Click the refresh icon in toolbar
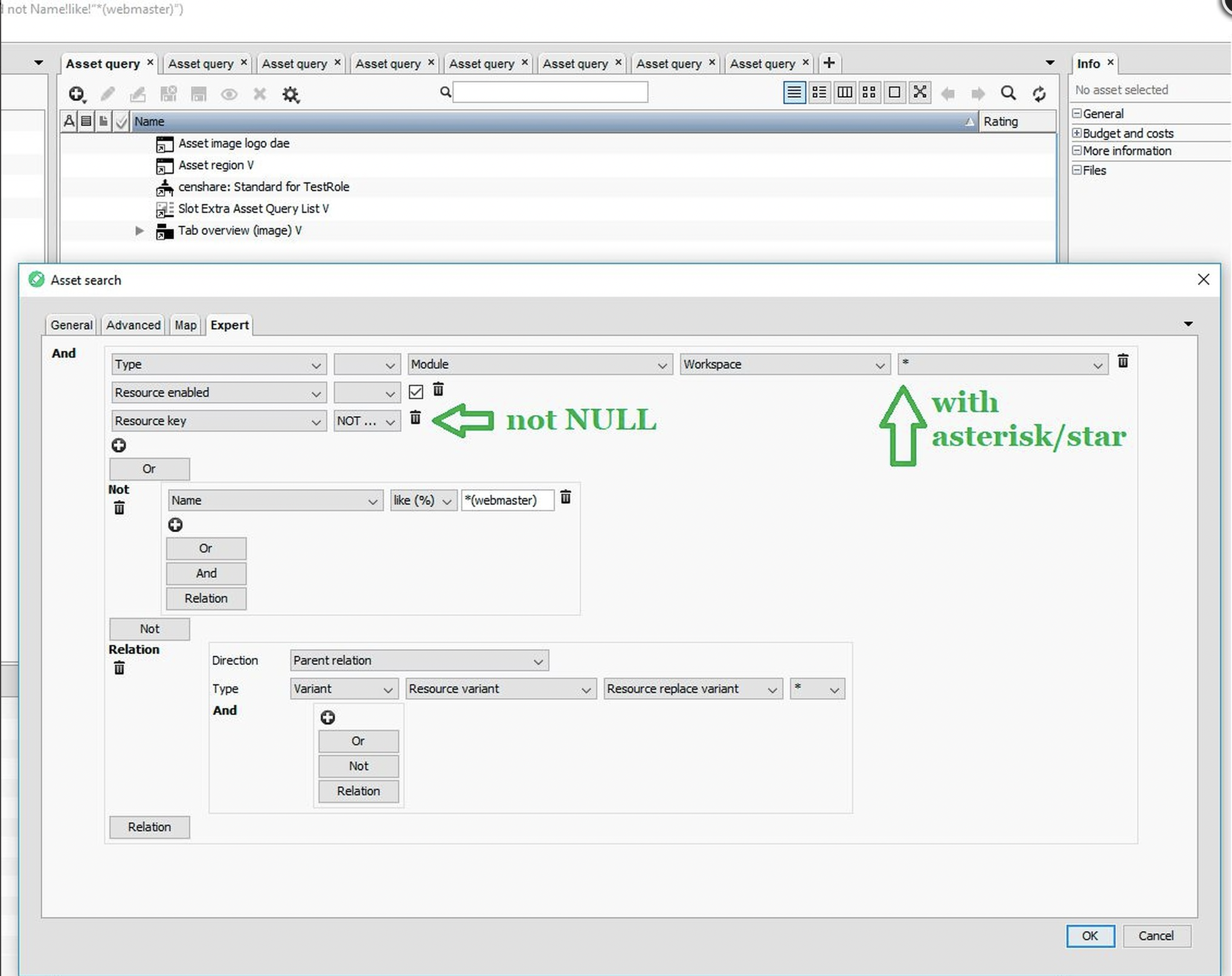The width and height of the screenshot is (1232, 976). click(x=1039, y=94)
